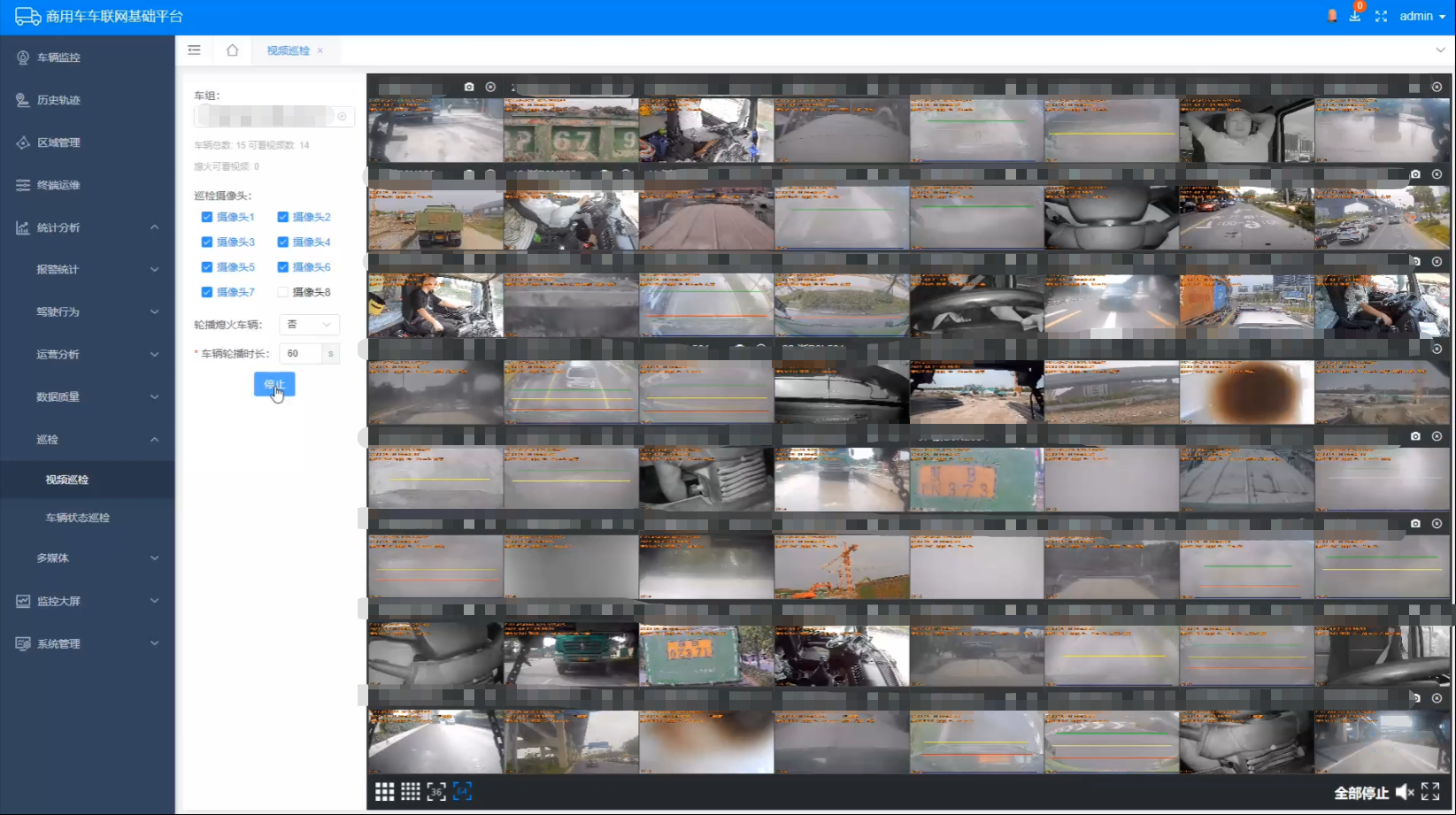
Task: Uncheck the 摄像头4 checkbox
Action: click(283, 242)
